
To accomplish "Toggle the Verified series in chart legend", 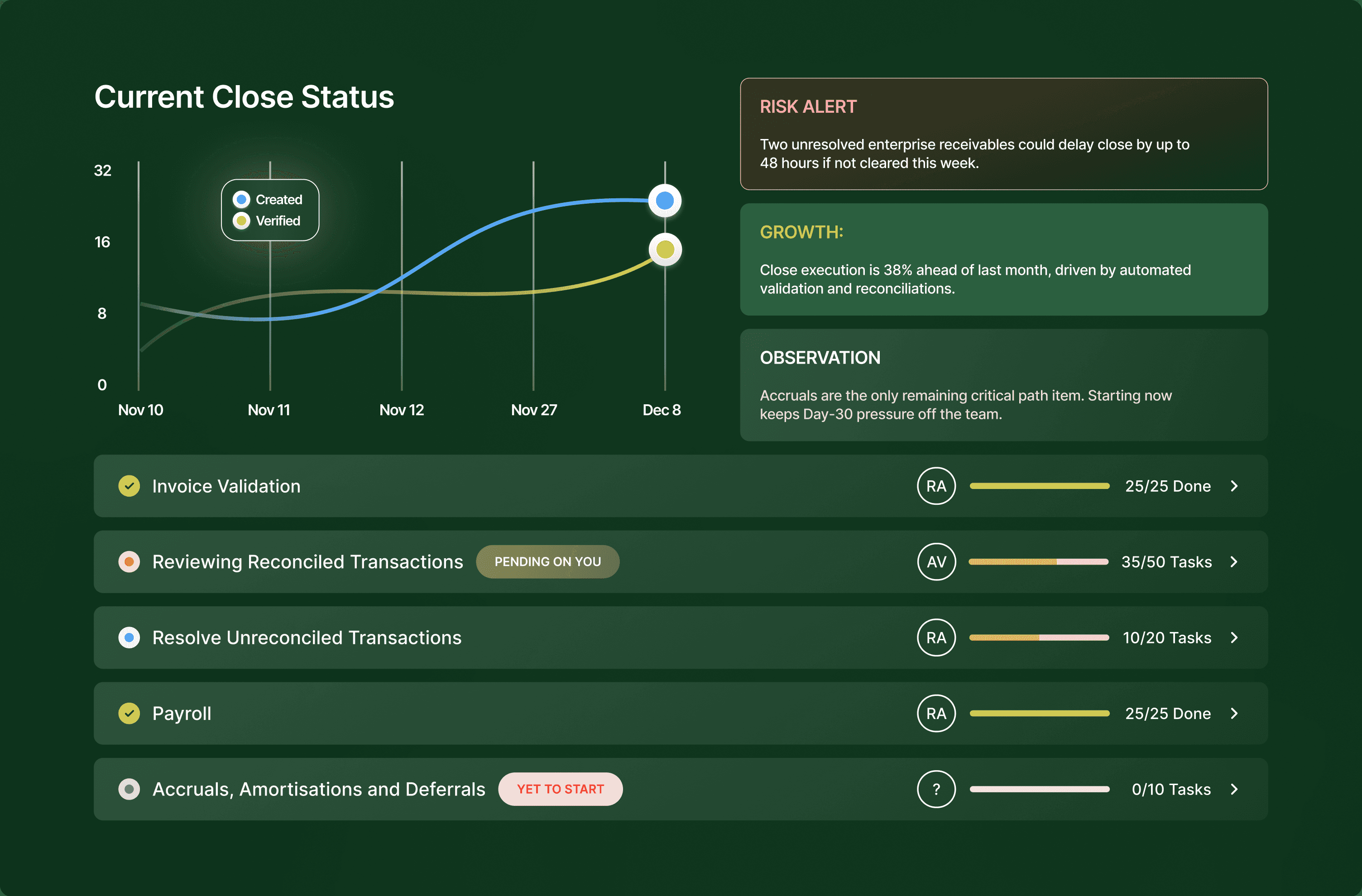I will pyautogui.click(x=267, y=221).
